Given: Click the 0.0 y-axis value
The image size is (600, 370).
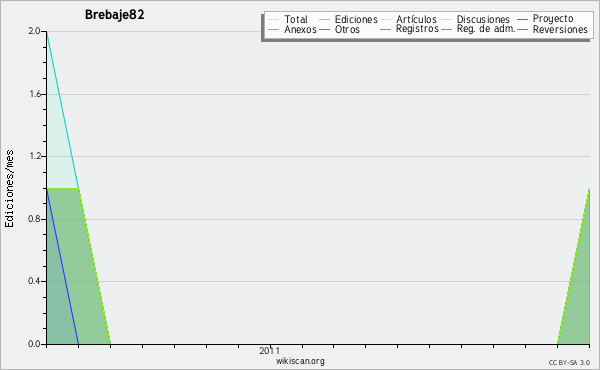Looking at the screenshot, I should click(34, 344).
